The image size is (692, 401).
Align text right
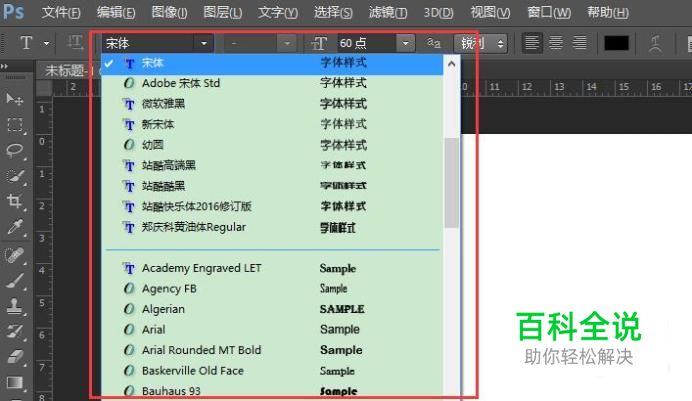click(x=579, y=43)
